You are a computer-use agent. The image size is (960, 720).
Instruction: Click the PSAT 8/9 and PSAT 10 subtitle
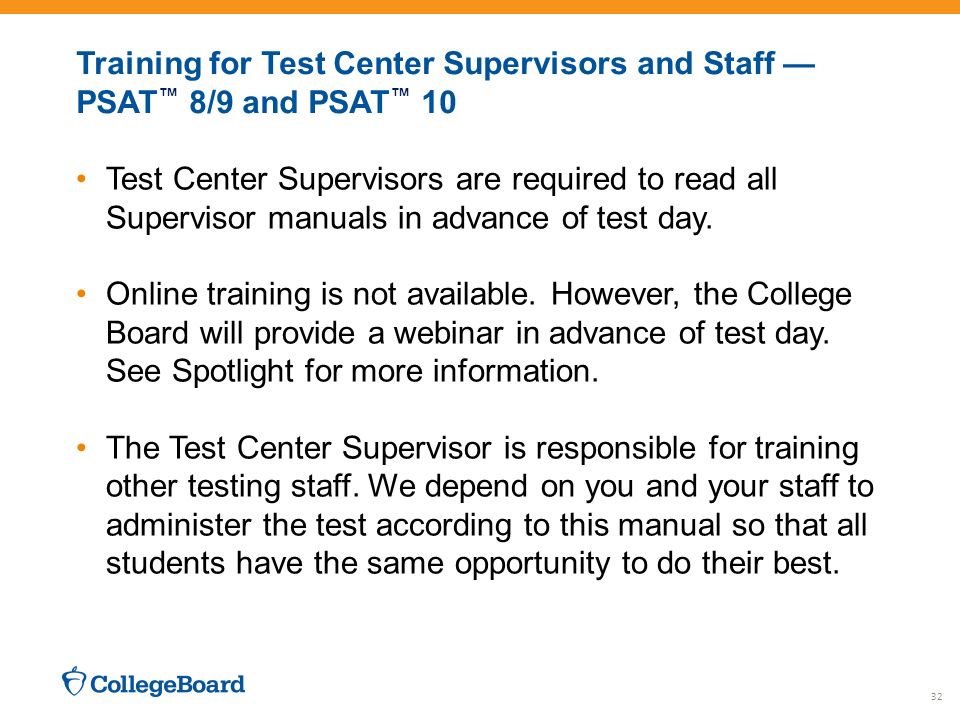(266, 102)
